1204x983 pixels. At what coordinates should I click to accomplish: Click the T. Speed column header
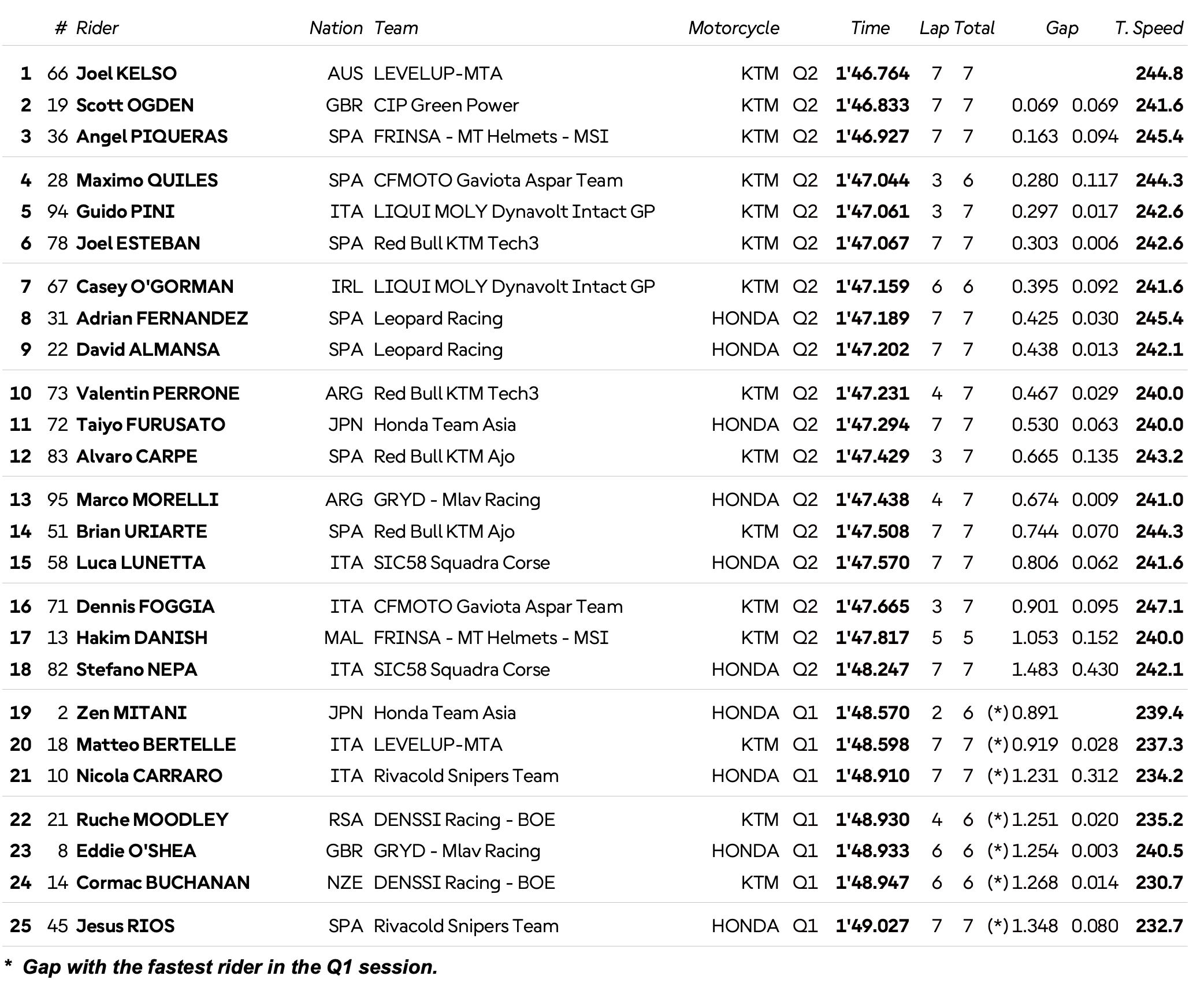(x=1148, y=28)
